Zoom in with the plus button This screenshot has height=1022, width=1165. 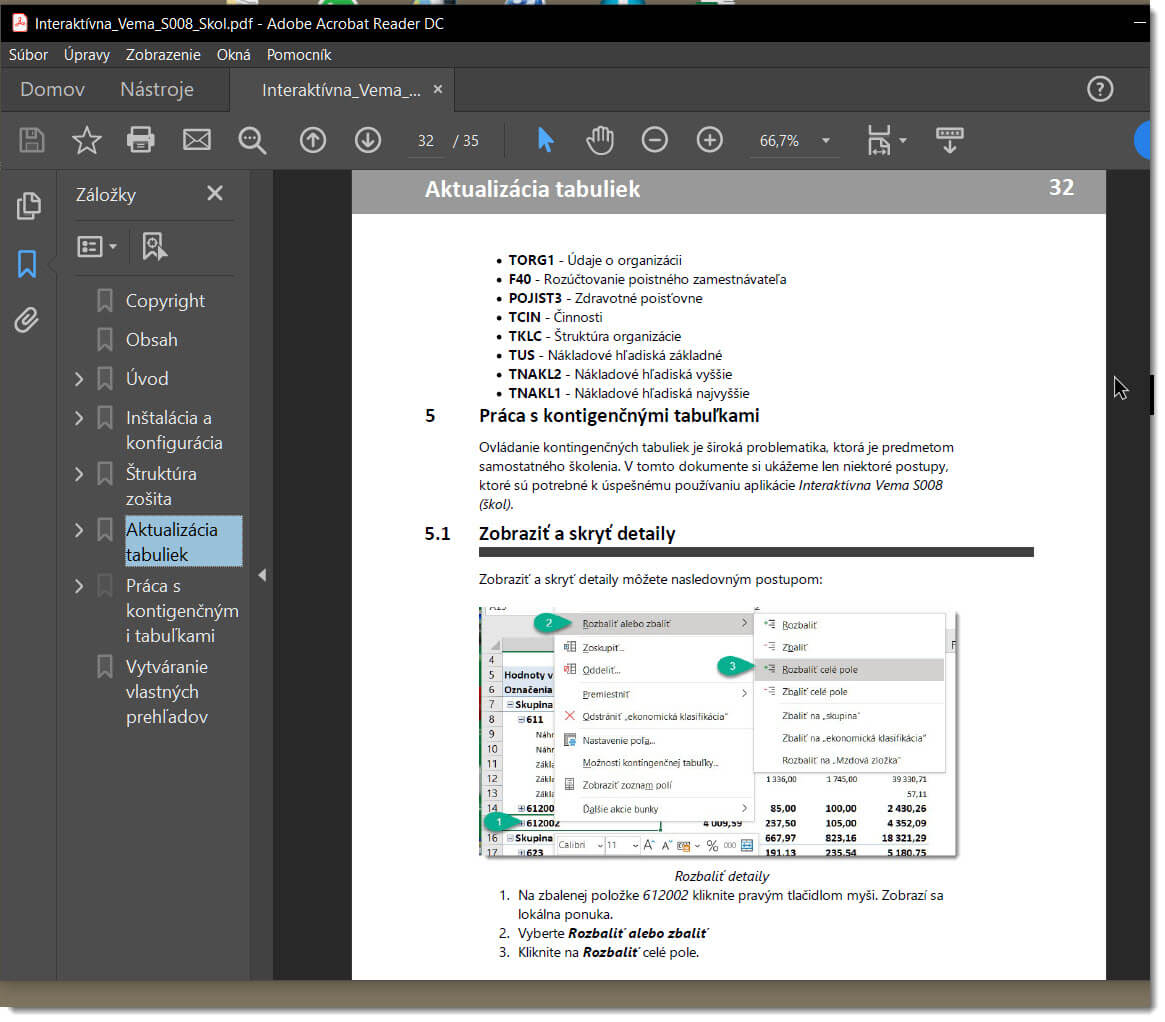coord(710,140)
